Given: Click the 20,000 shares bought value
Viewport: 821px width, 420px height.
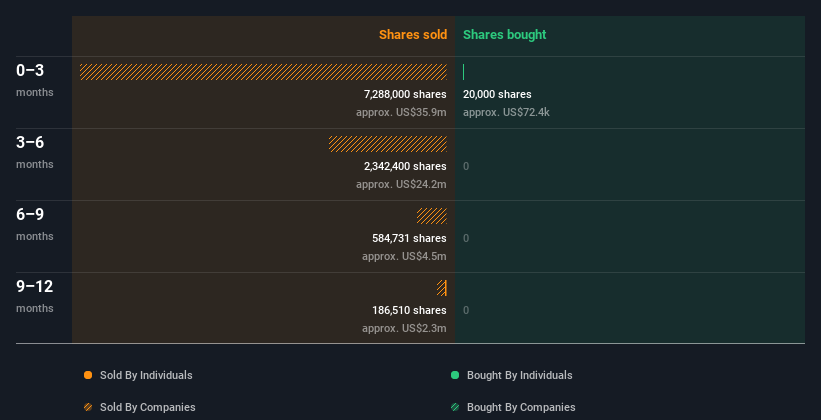Looking at the screenshot, I should pyautogui.click(x=497, y=94).
